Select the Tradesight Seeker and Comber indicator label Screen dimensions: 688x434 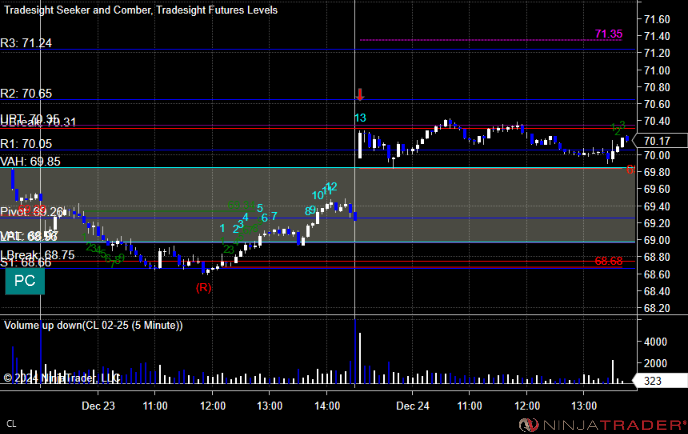(77, 10)
